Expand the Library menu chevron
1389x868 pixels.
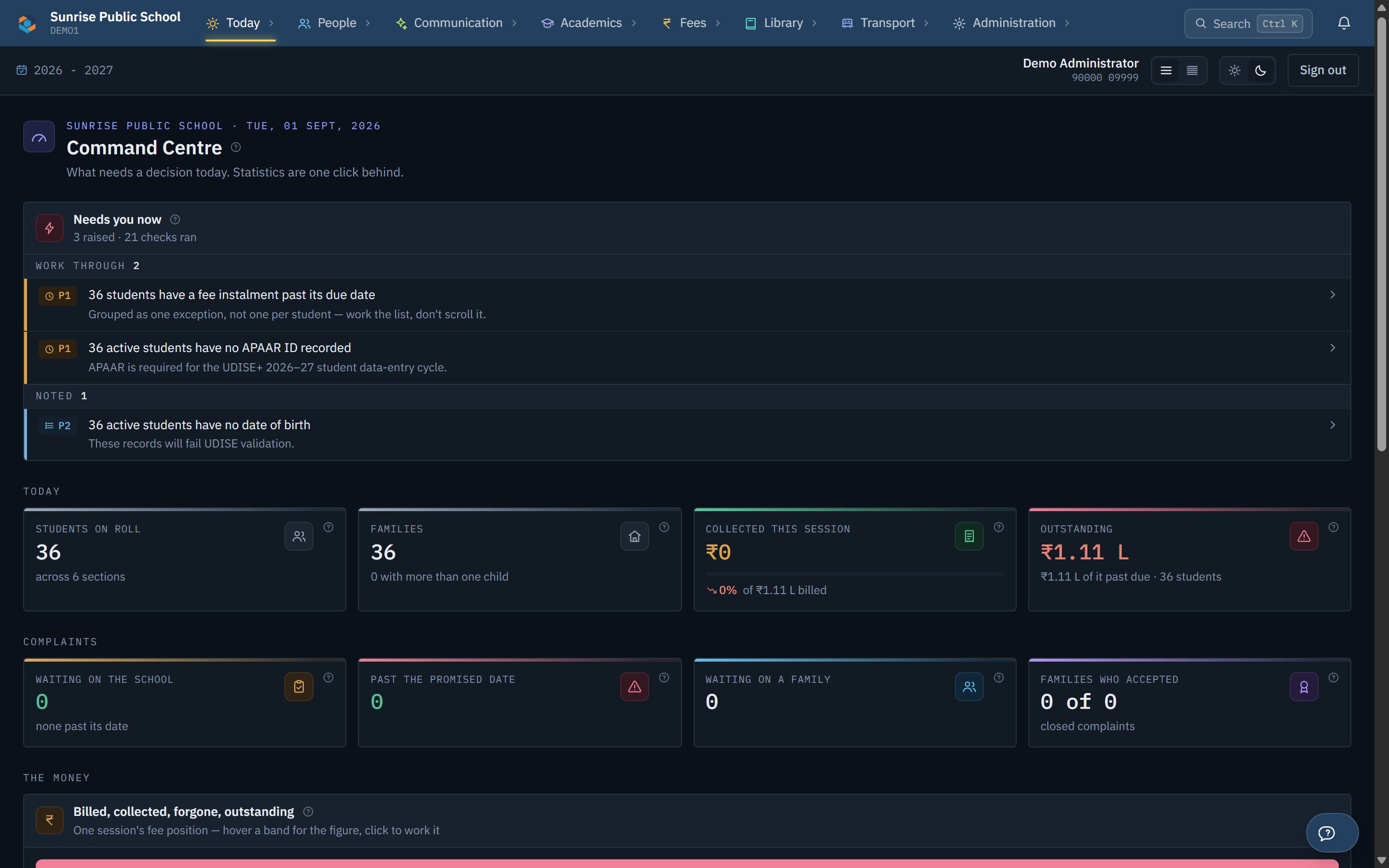(815, 23)
